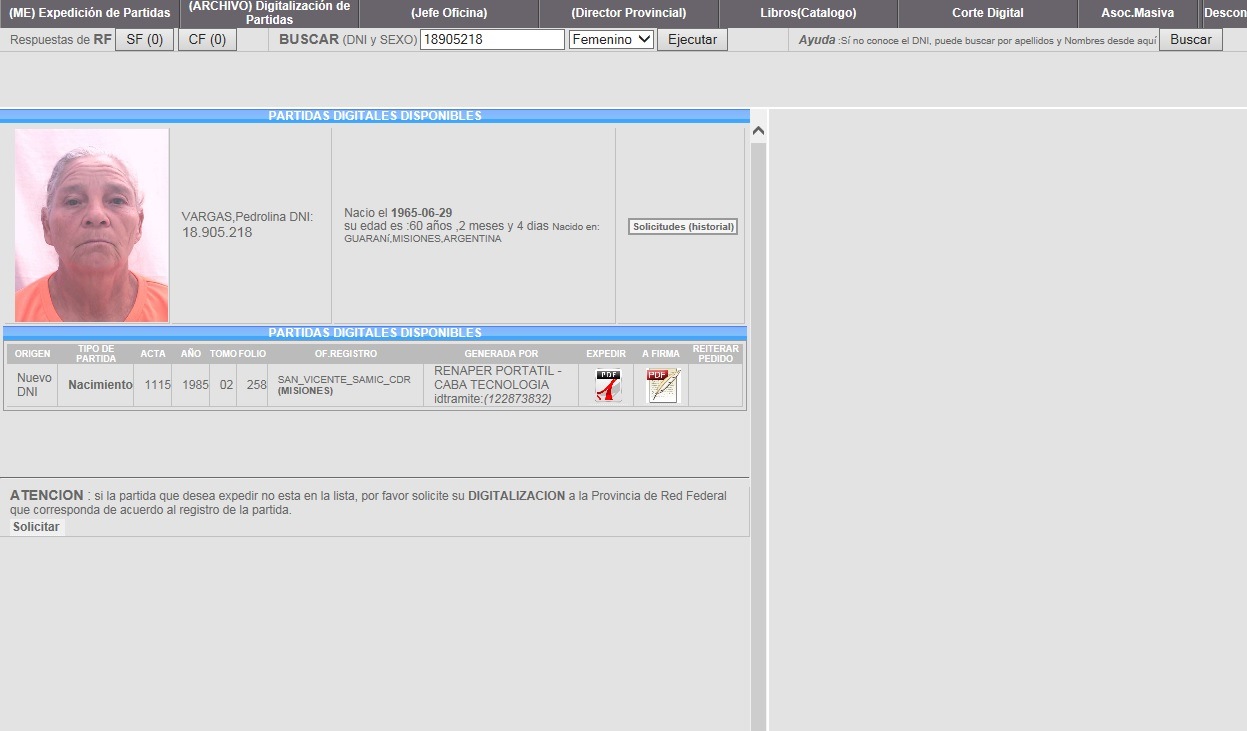
Task: Open the (Director Provincial) menu tab
Action: point(628,13)
